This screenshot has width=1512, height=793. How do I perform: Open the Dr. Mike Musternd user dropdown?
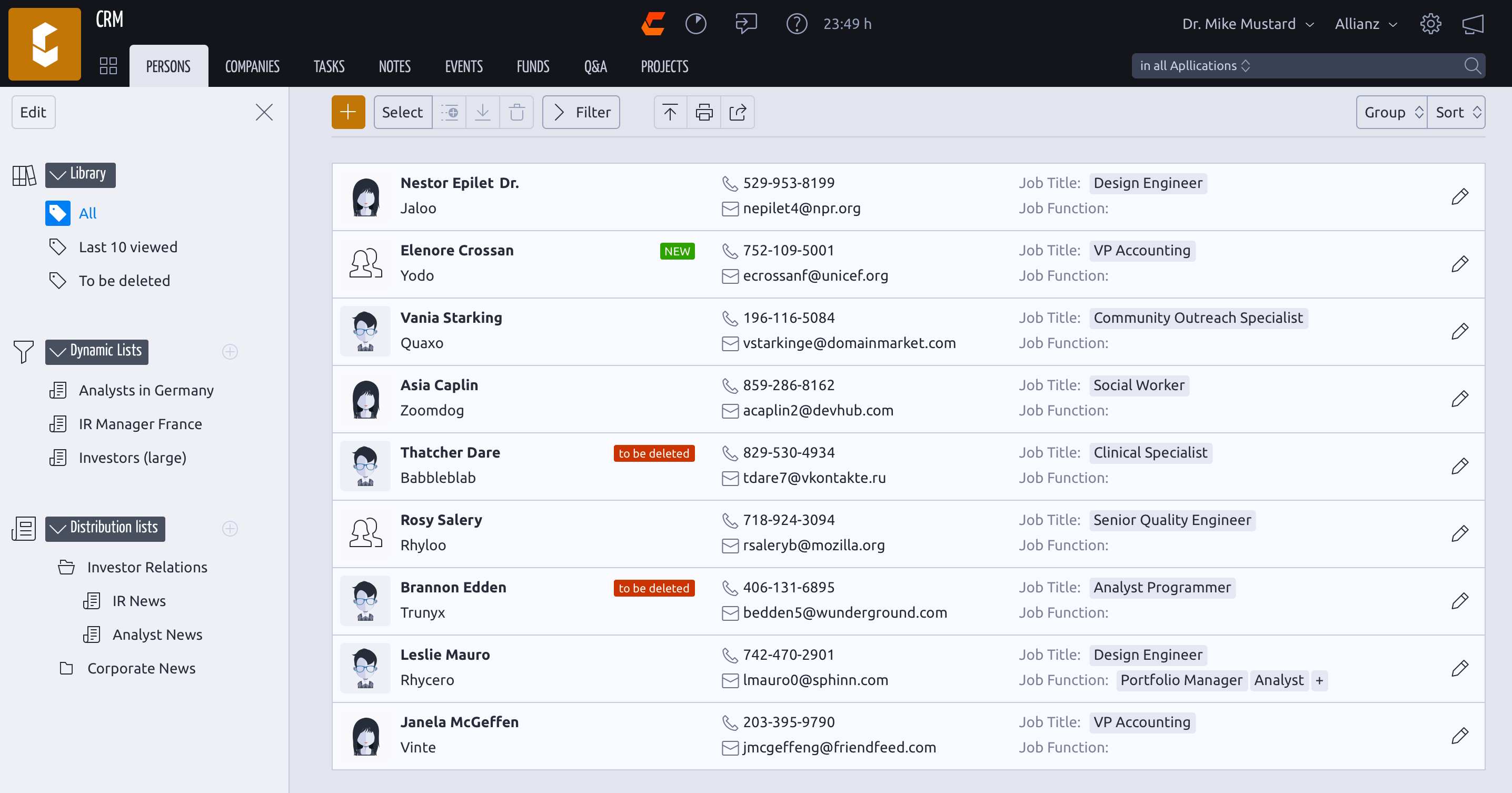[1248, 24]
